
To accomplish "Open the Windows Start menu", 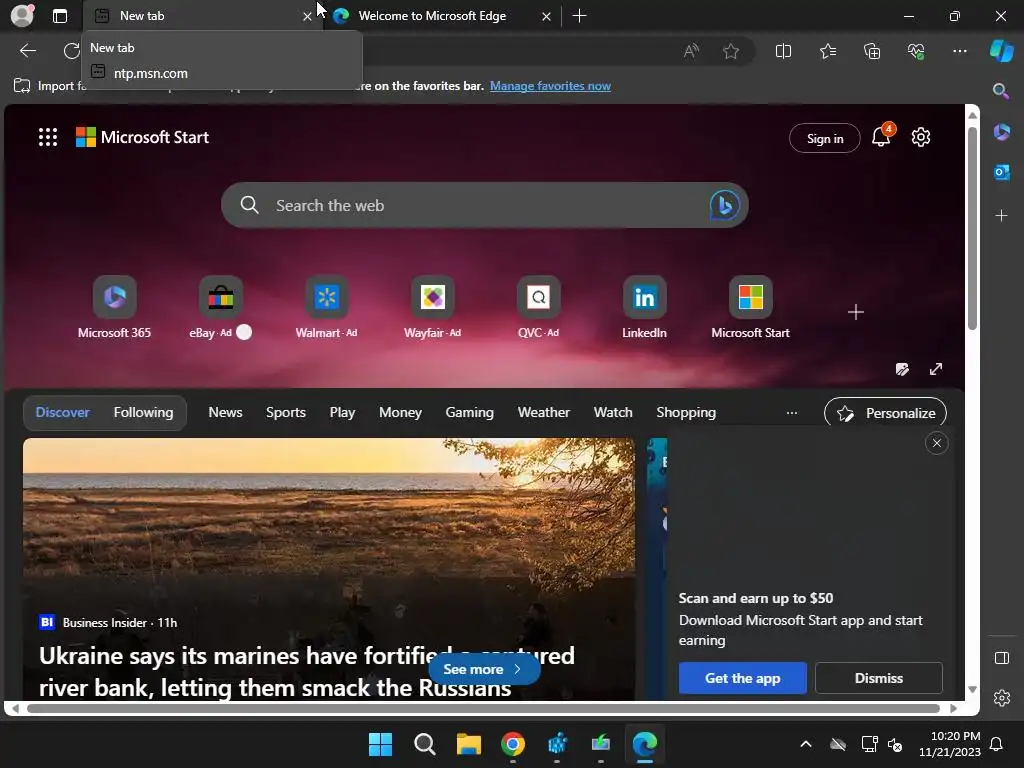I will pyautogui.click(x=380, y=744).
